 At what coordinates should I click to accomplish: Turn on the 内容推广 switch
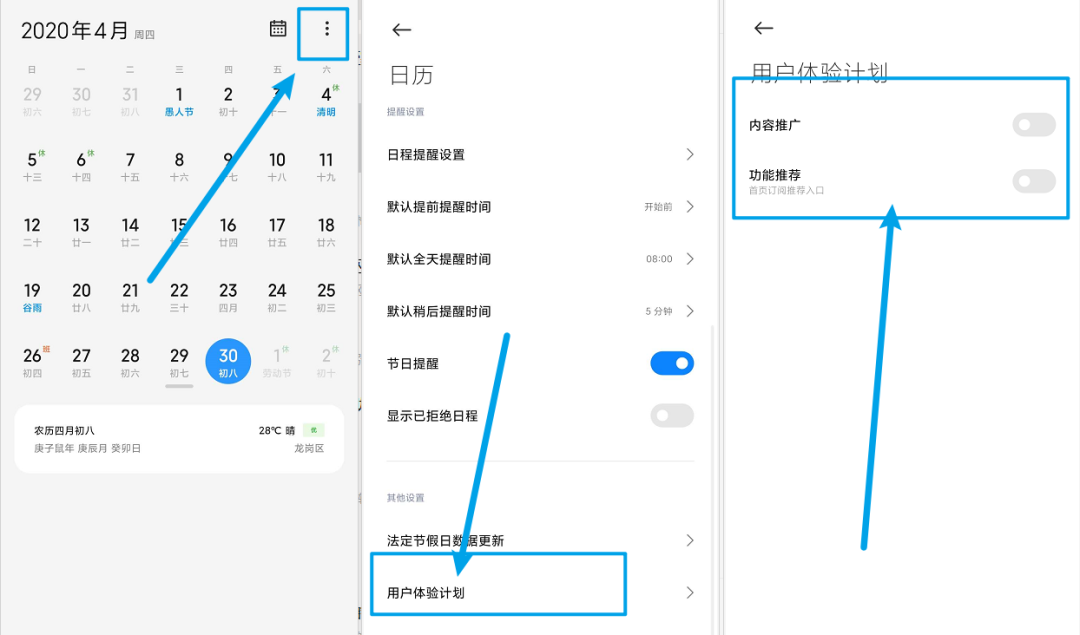pyautogui.click(x=1033, y=125)
